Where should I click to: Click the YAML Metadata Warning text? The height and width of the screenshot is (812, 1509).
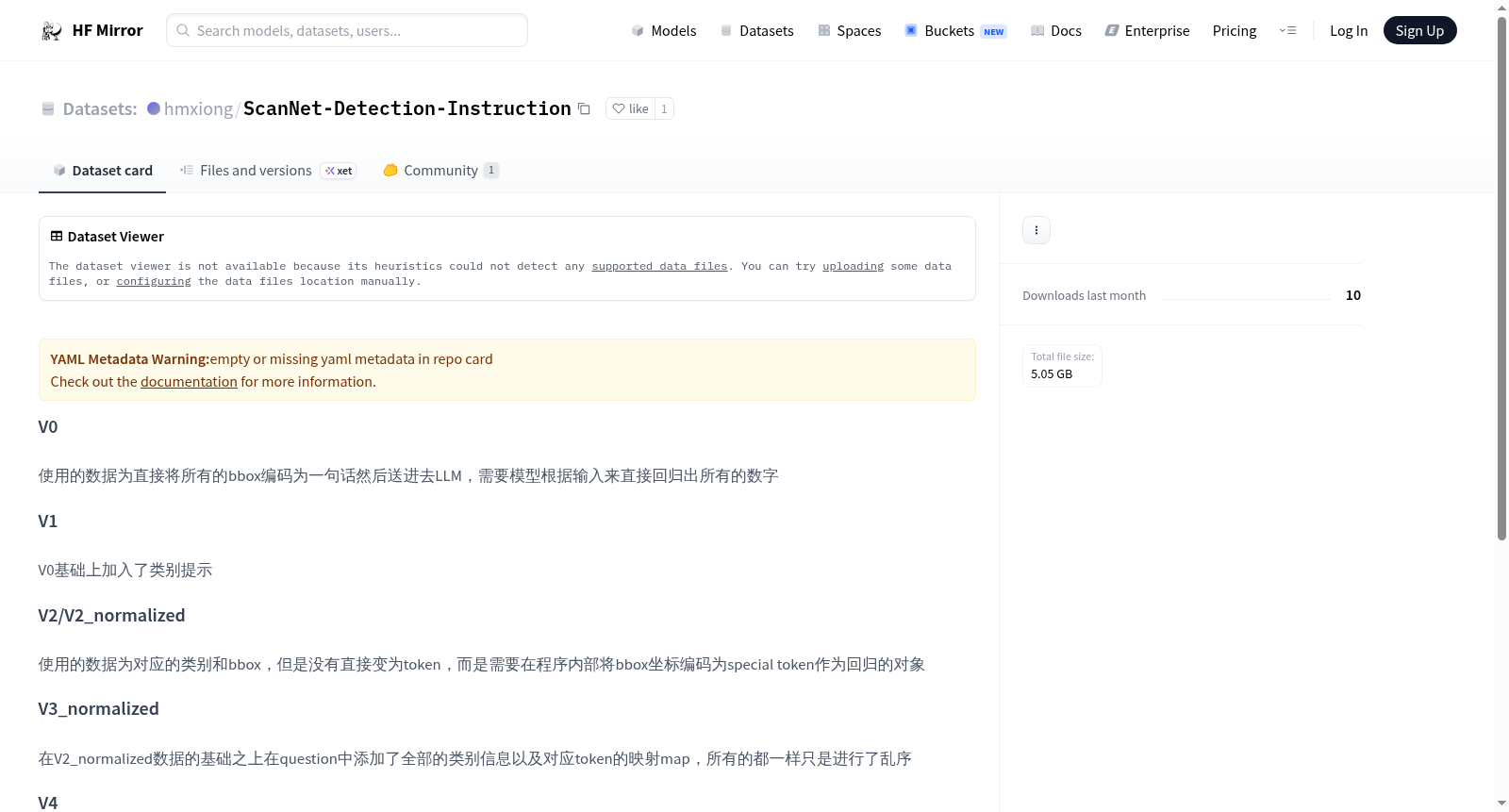coord(129,359)
